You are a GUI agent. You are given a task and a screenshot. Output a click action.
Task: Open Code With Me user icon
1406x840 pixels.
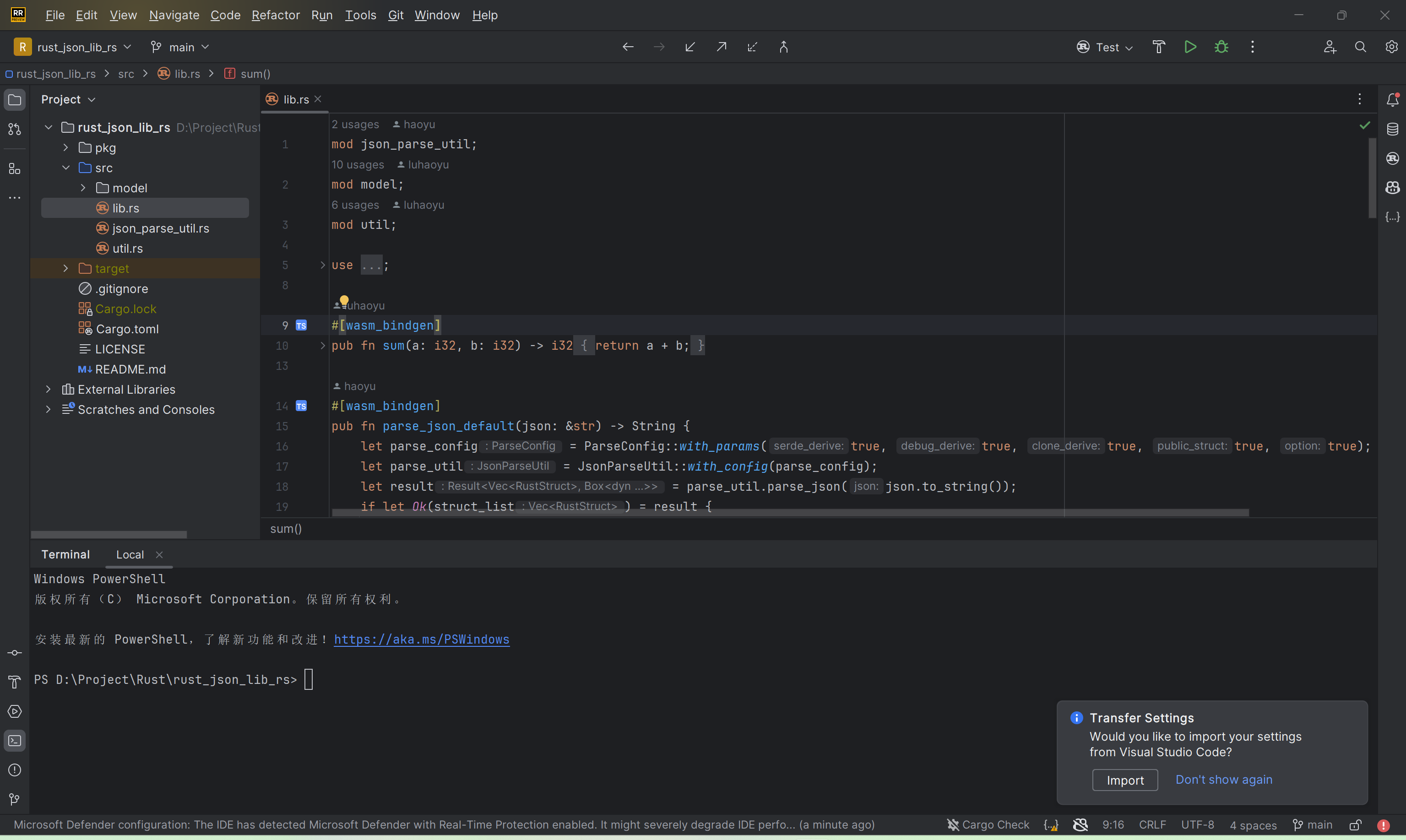click(1330, 47)
